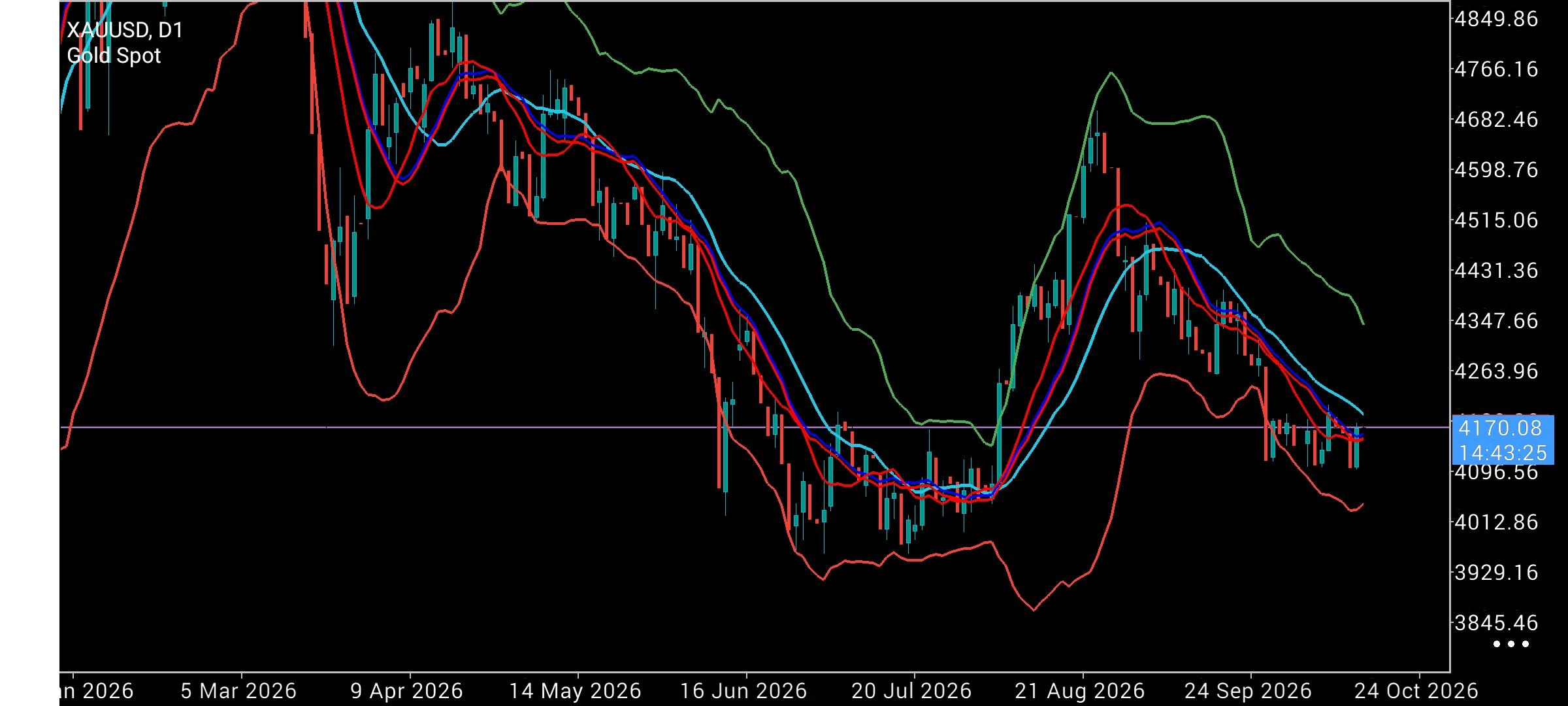Viewport: 1568px width, 706px height.
Task: Click the 3929.16 price axis label
Action: (x=1496, y=573)
